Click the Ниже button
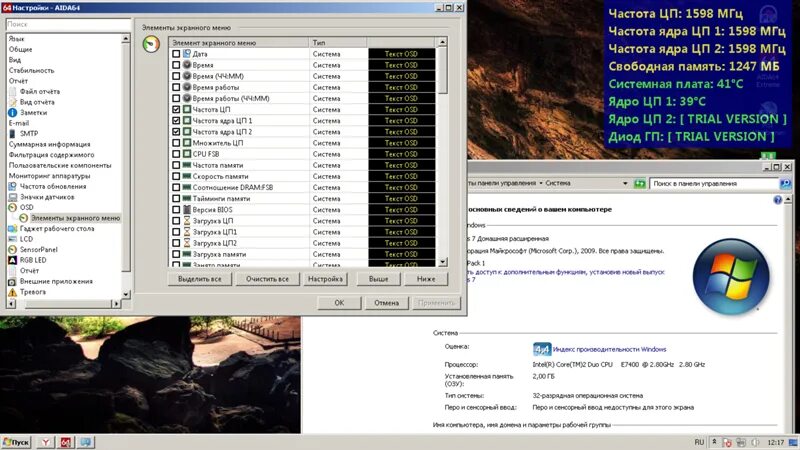The height and width of the screenshot is (450, 800). [x=426, y=279]
